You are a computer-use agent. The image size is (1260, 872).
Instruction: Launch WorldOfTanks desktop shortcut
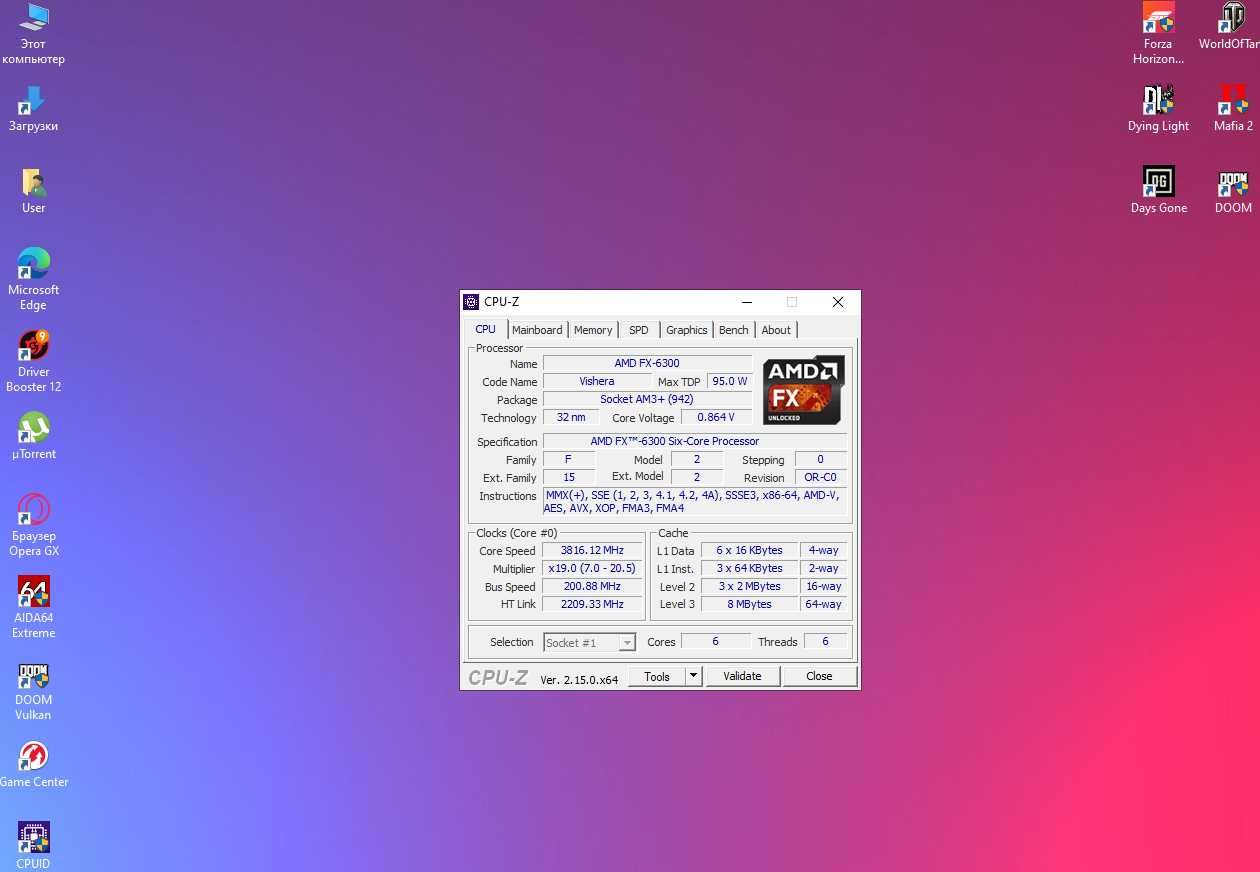tap(1231, 27)
